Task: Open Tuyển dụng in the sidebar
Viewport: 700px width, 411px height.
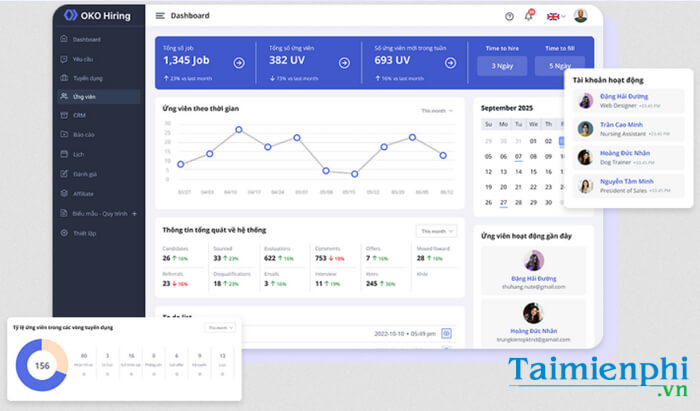Action: (87, 77)
